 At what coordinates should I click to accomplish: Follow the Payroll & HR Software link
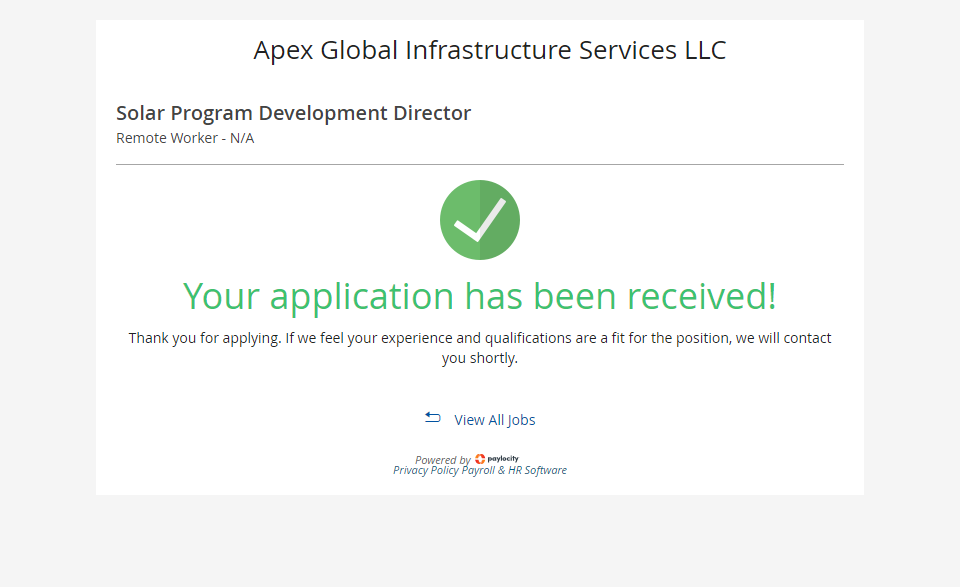[514, 470]
